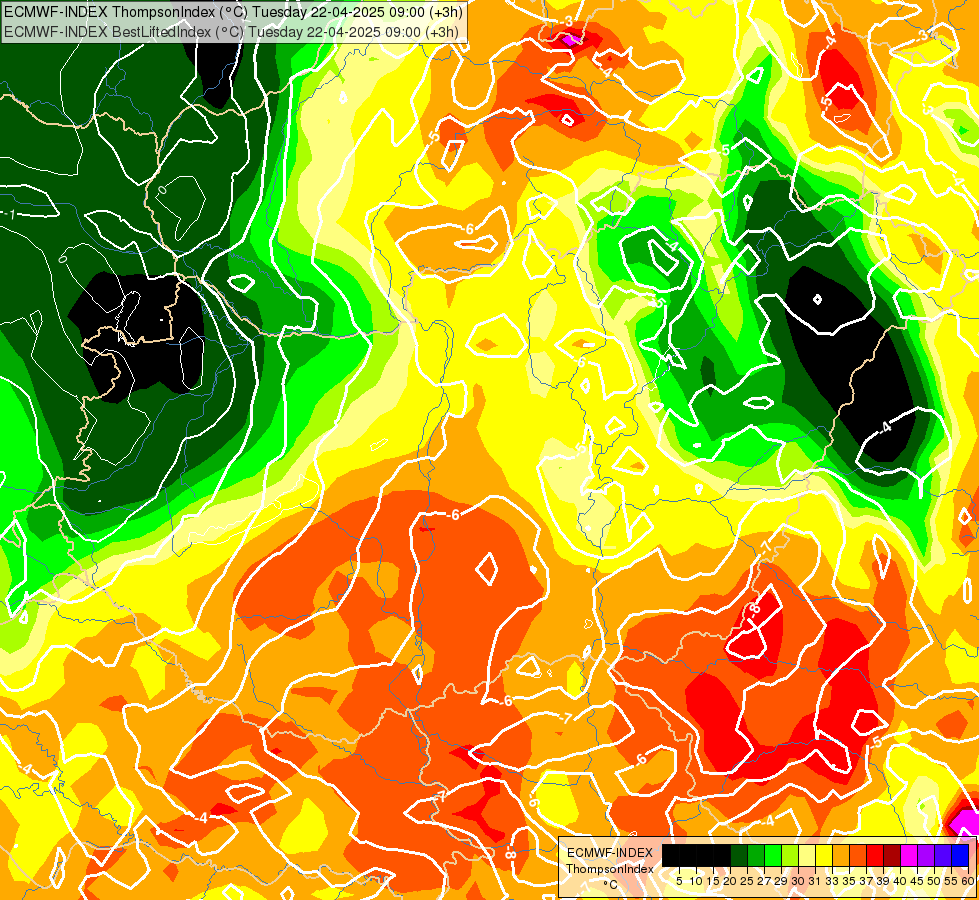Select the red-orange 35–37 legend swatch
This screenshot has height=900, width=979.
[858, 856]
